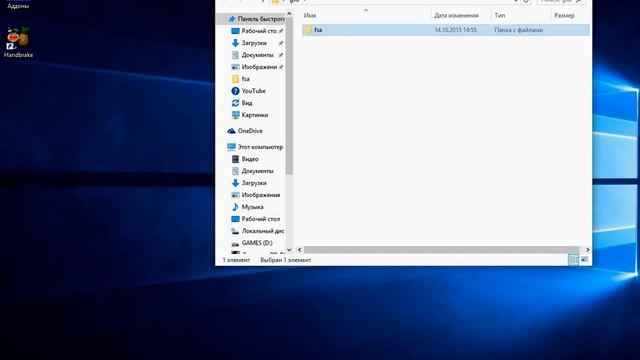The width and height of the screenshot is (640, 360).
Task: Click the sidebar scroll up arrow
Action: pyautogui.click(x=289, y=14)
